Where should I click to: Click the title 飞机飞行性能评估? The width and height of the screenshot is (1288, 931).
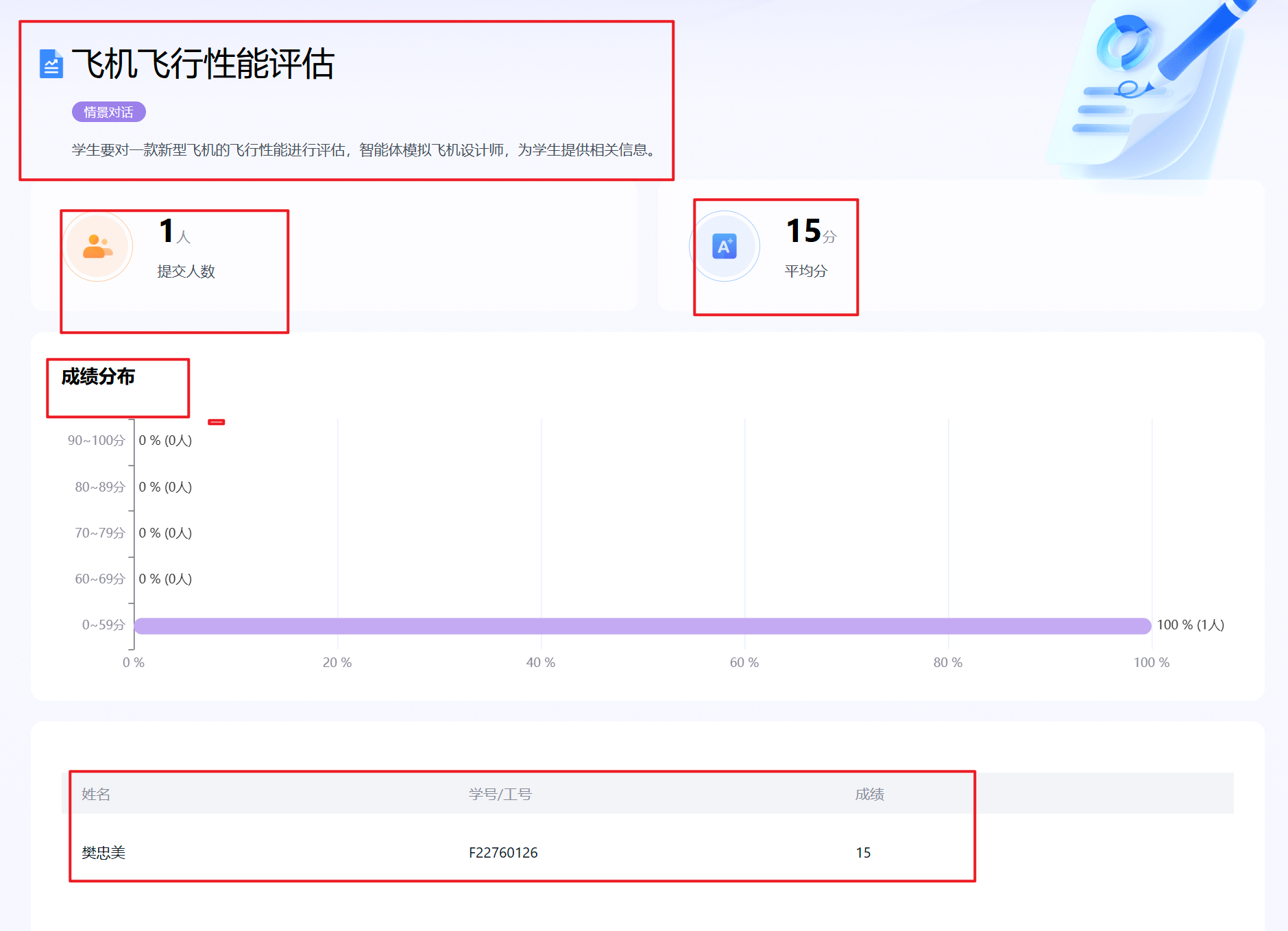point(203,64)
